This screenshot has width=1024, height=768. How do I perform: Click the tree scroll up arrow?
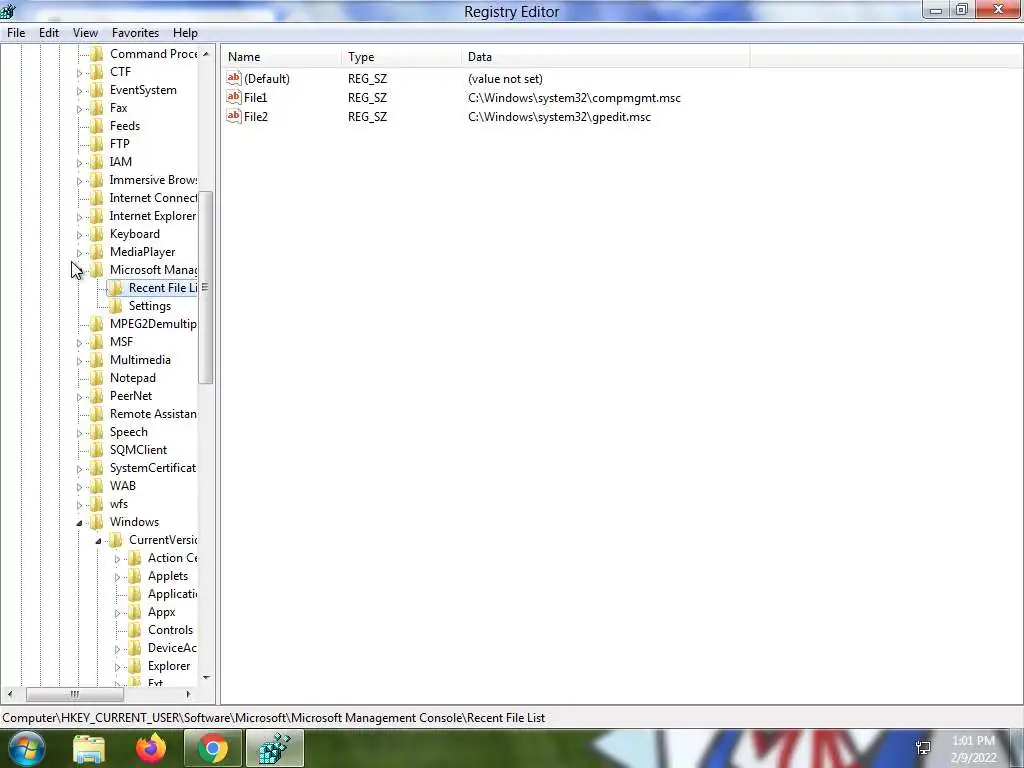(206, 54)
